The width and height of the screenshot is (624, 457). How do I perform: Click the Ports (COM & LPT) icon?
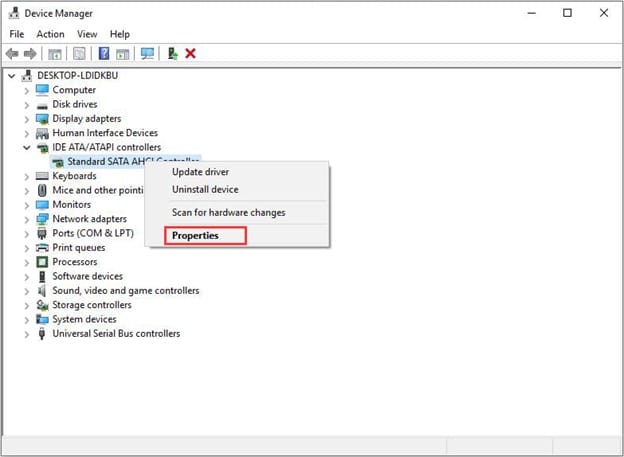[x=42, y=233]
